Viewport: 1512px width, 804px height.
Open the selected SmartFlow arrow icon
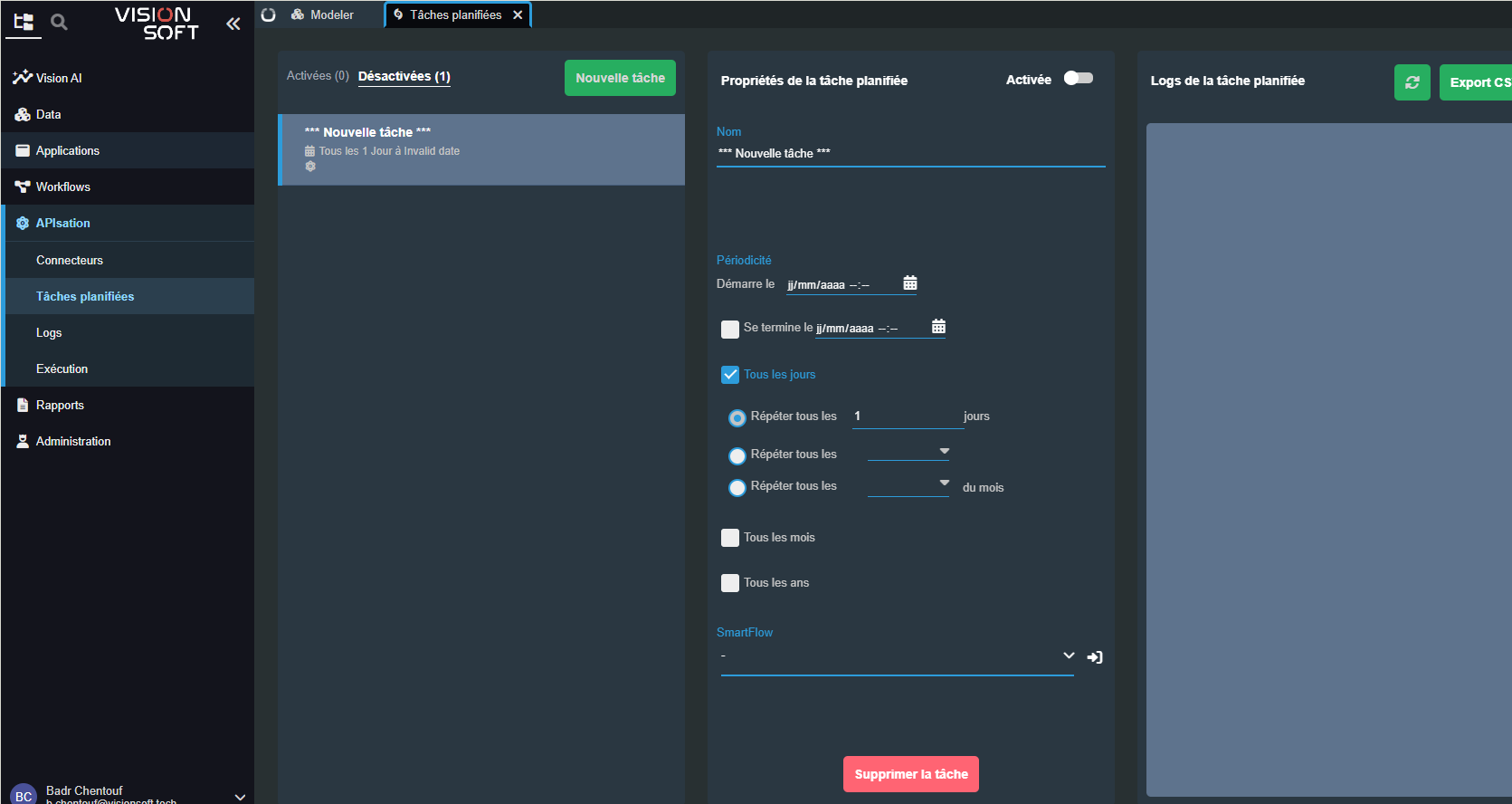tap(1095, 657)
